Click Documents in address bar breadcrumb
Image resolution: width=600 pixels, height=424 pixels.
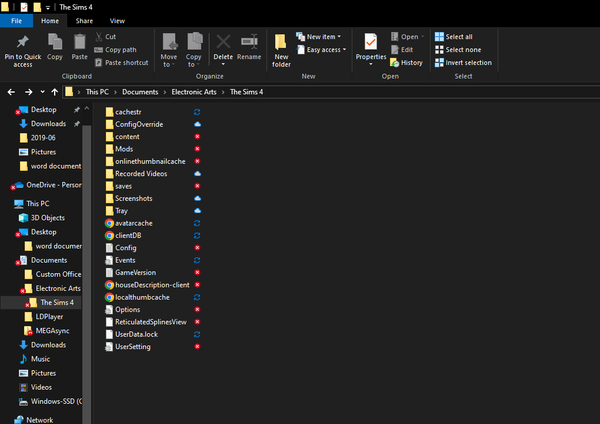140,92
